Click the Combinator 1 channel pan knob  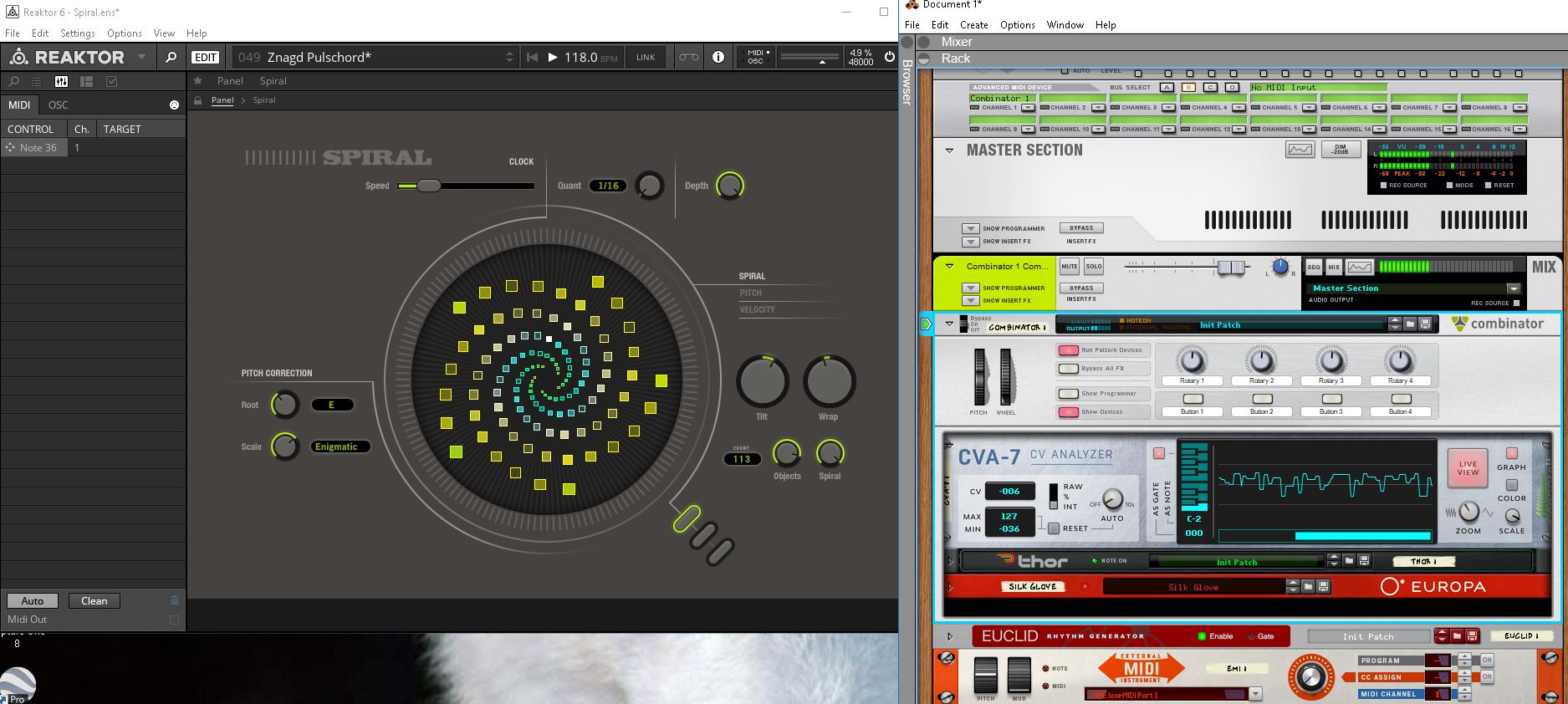pyautogui.click(x=1280, y=267)
